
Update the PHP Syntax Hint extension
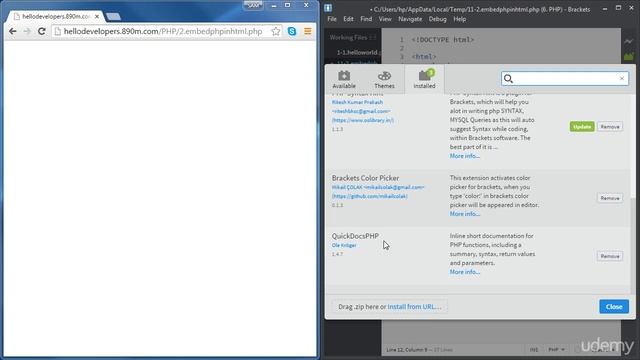[582, 127]
